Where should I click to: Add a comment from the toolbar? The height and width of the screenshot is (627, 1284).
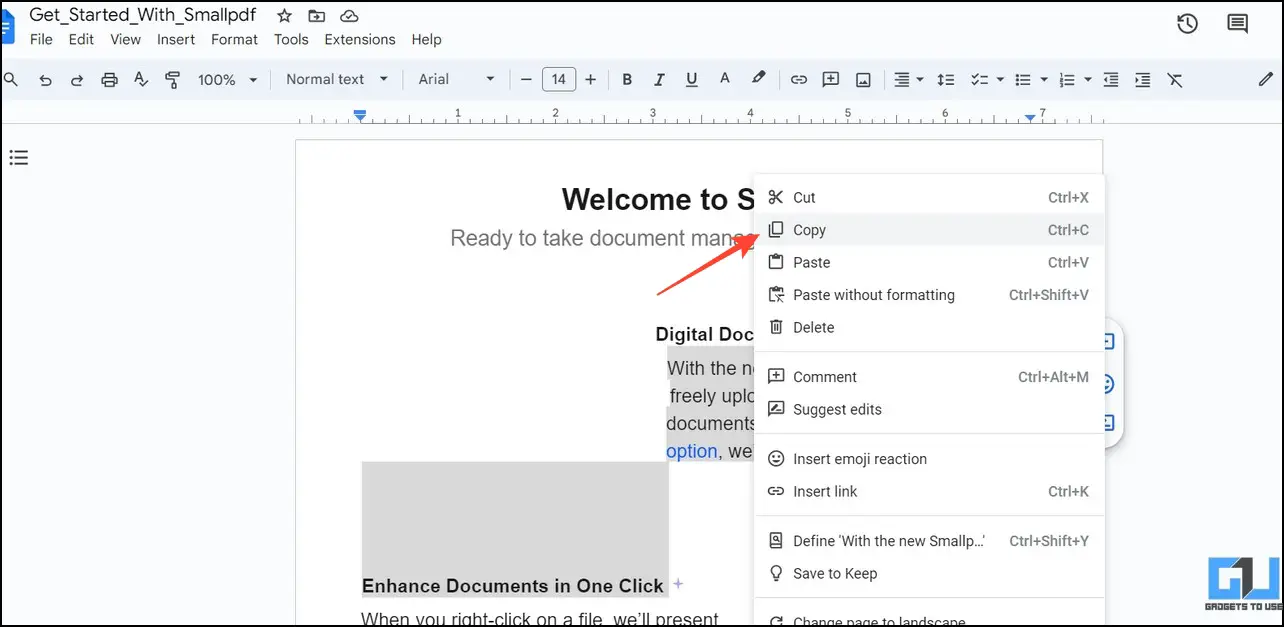point(830,80)
